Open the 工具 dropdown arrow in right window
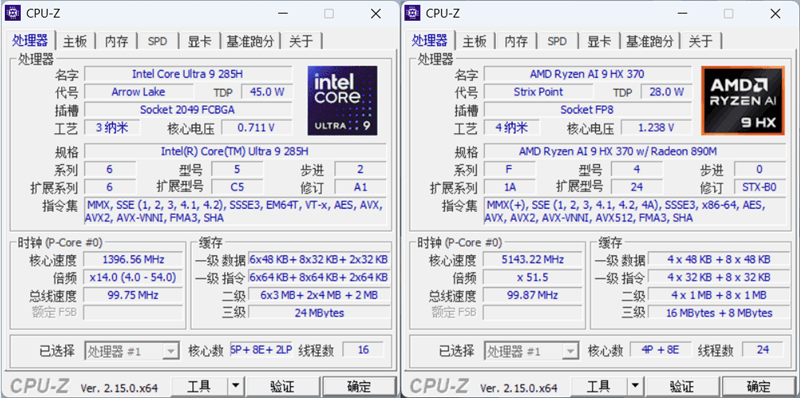 click(x=635, y=386)
